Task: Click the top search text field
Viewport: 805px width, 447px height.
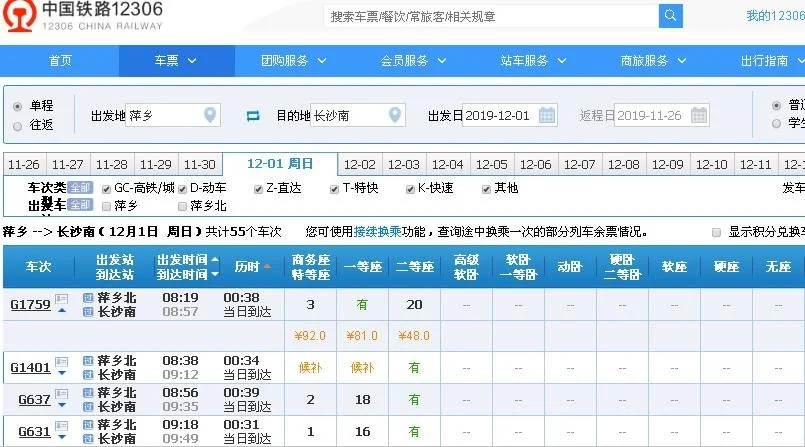Action: point(491,16)
